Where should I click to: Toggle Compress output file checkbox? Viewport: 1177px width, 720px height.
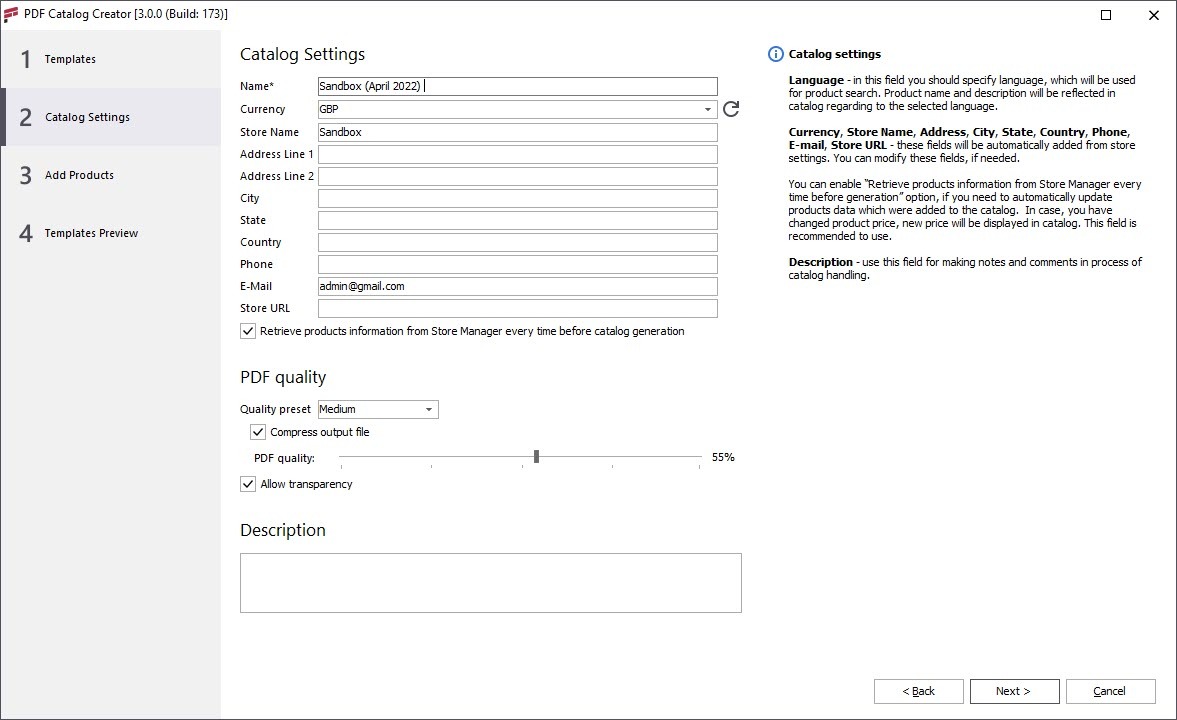258,432
